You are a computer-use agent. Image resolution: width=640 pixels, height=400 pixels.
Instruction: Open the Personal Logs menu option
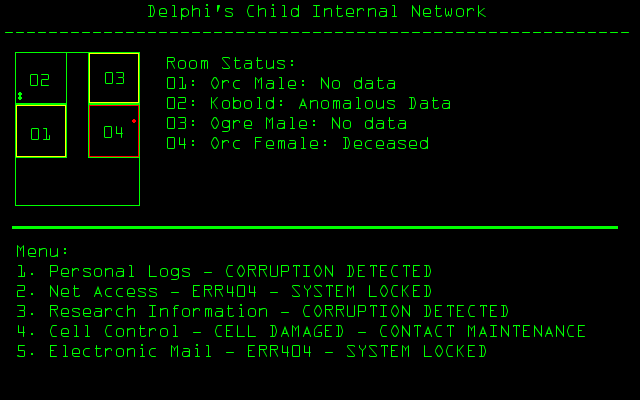click(x=224, y=271)
